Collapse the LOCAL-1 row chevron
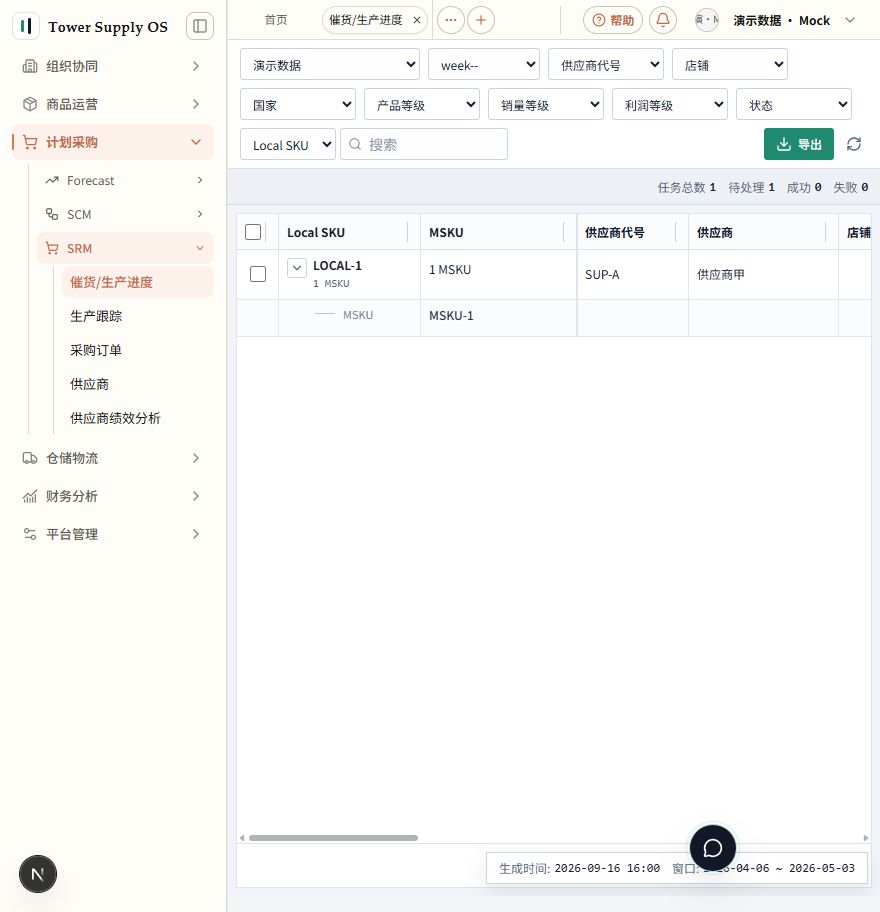The height and width of the screenshot is (912, 880). click(x=297, y=268)
